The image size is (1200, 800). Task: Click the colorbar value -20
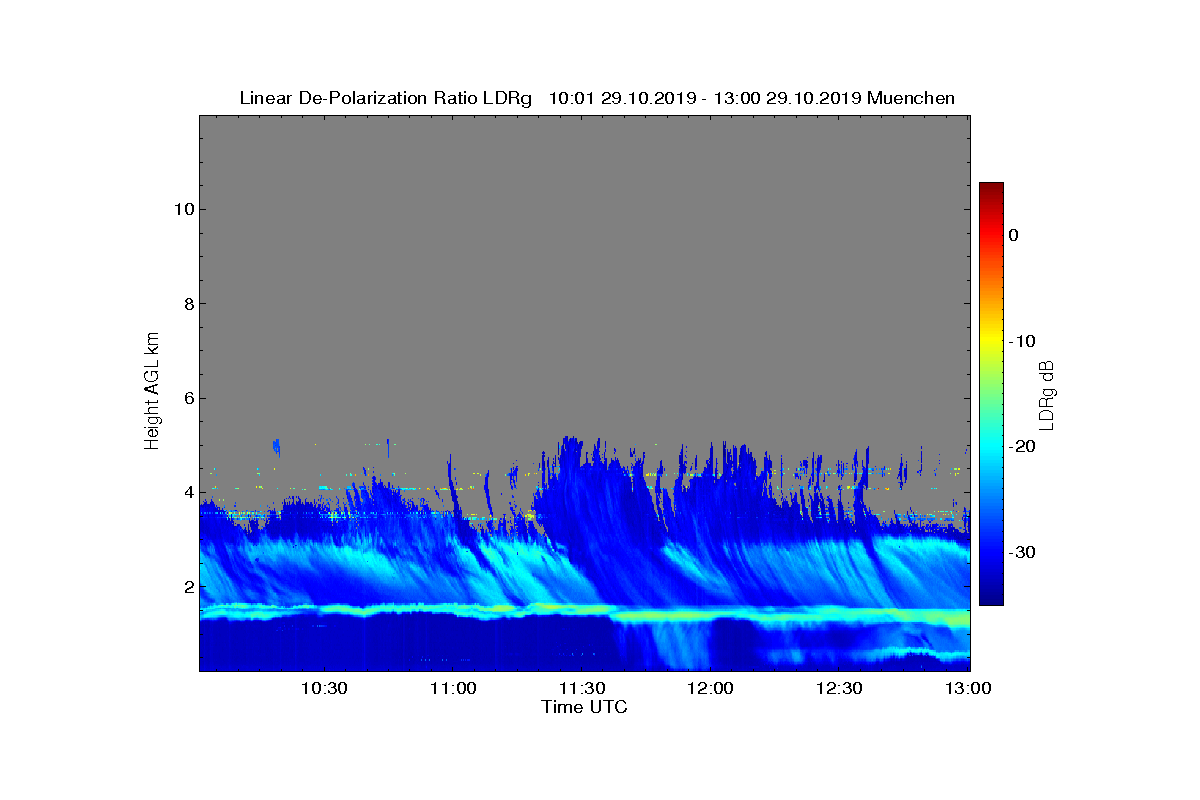[1021, 447]
